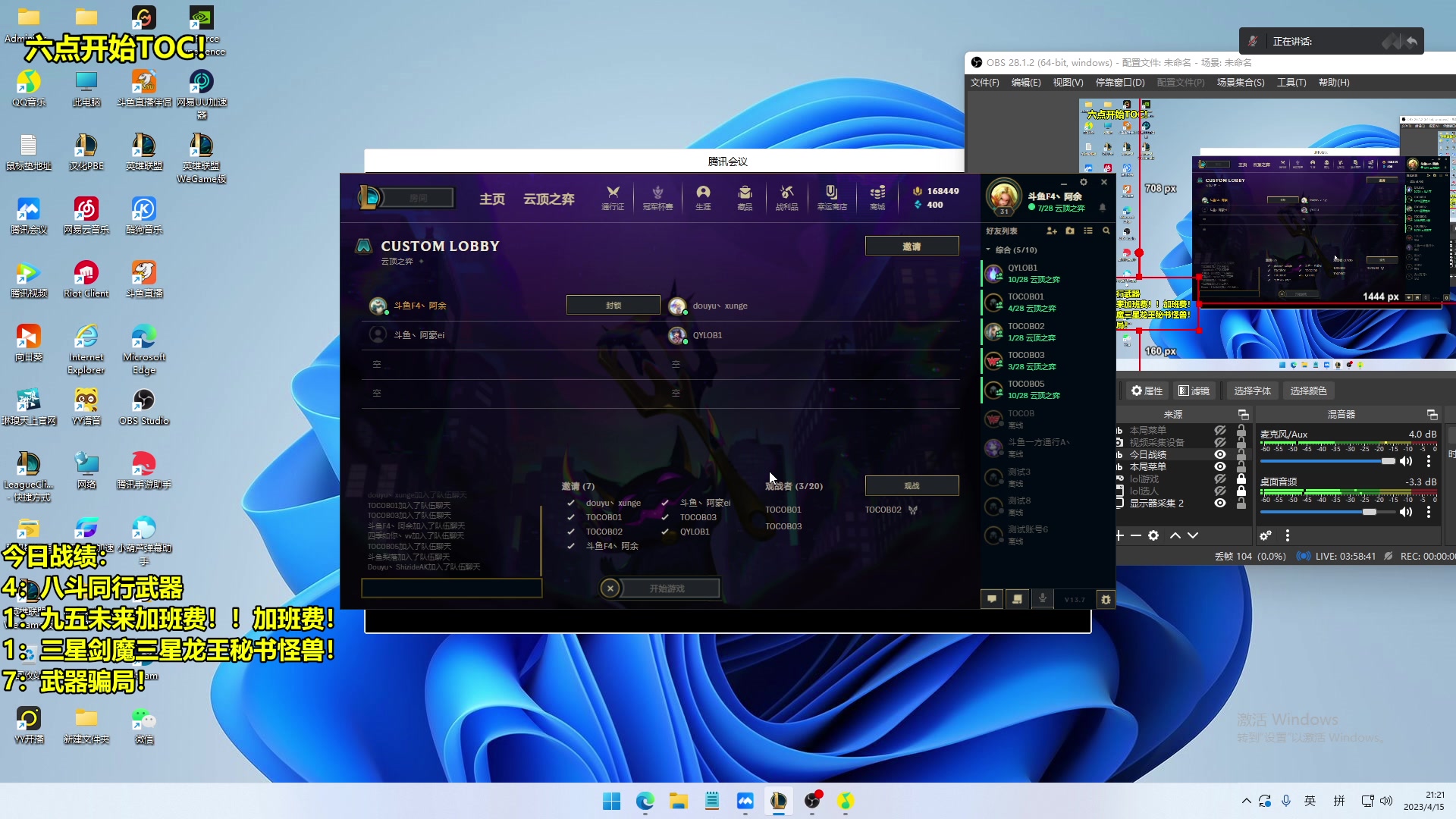1456x819 pixels.
Task: Open source properties gear below sources list
Action: [x=1153, y=535]
